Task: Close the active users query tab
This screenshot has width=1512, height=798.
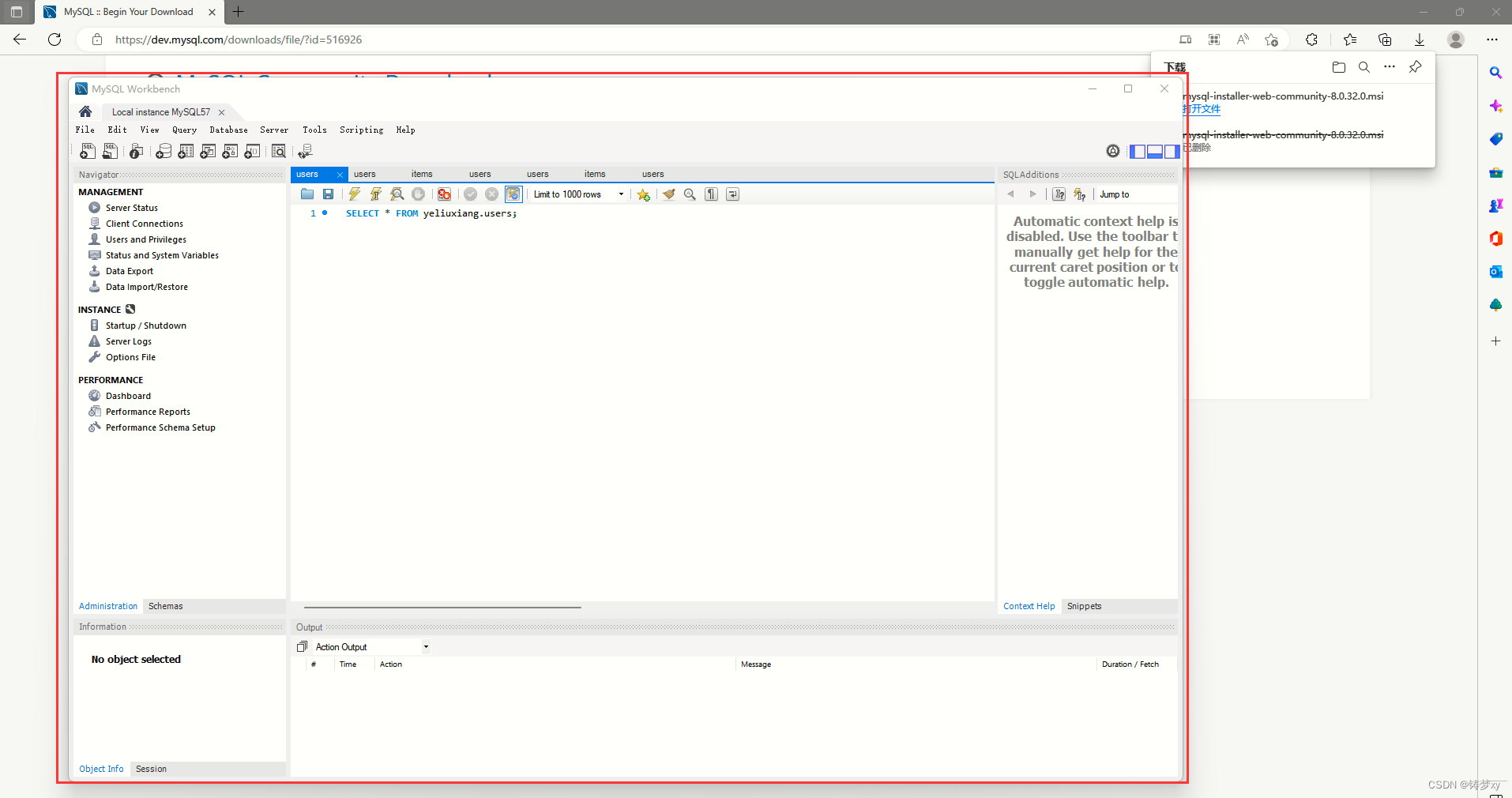Action: coord(340,175)
